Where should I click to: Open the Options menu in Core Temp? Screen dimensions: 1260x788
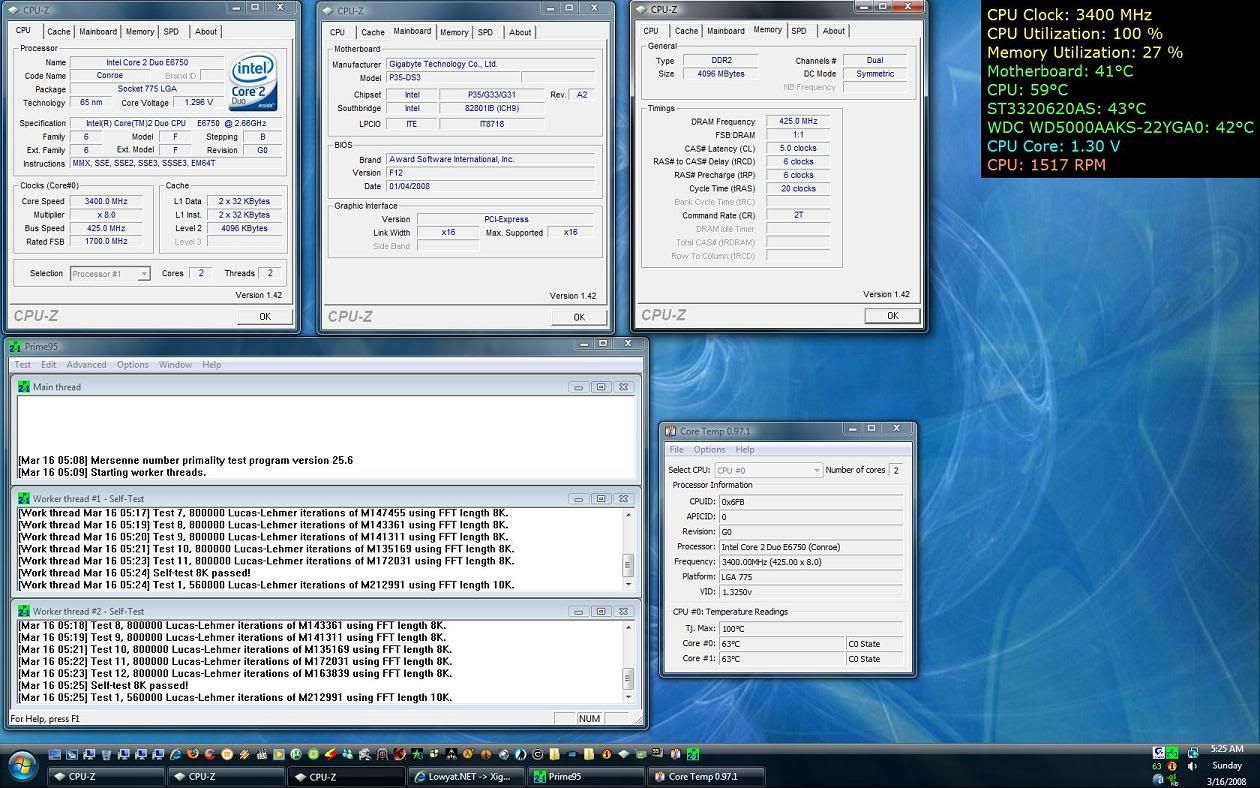click(x=709, y=450)
